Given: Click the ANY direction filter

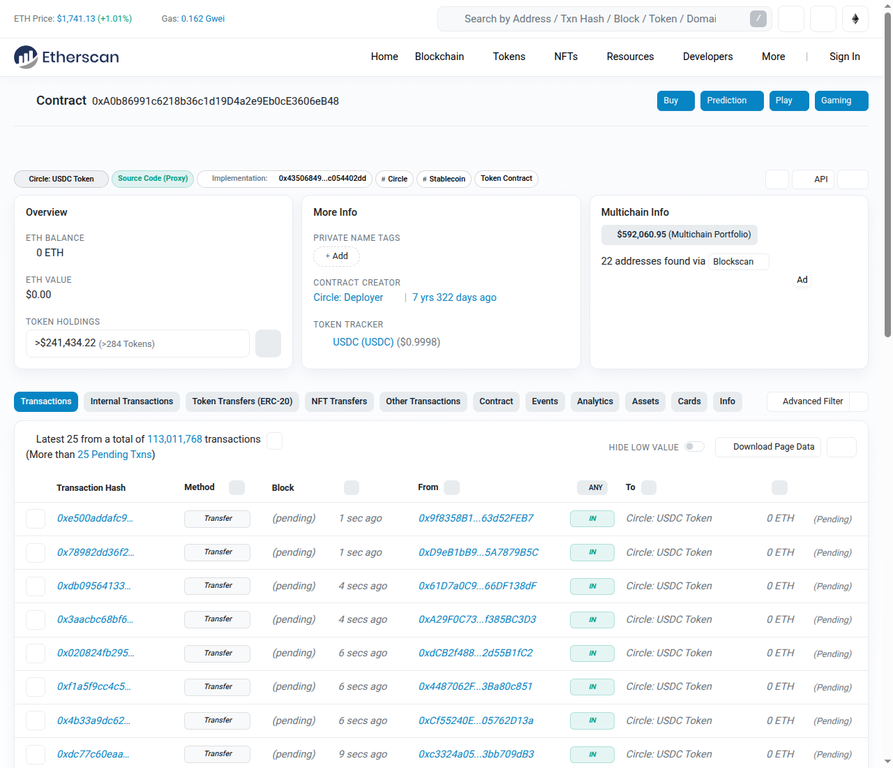Looking at the screenshot, I should point(593,487).
